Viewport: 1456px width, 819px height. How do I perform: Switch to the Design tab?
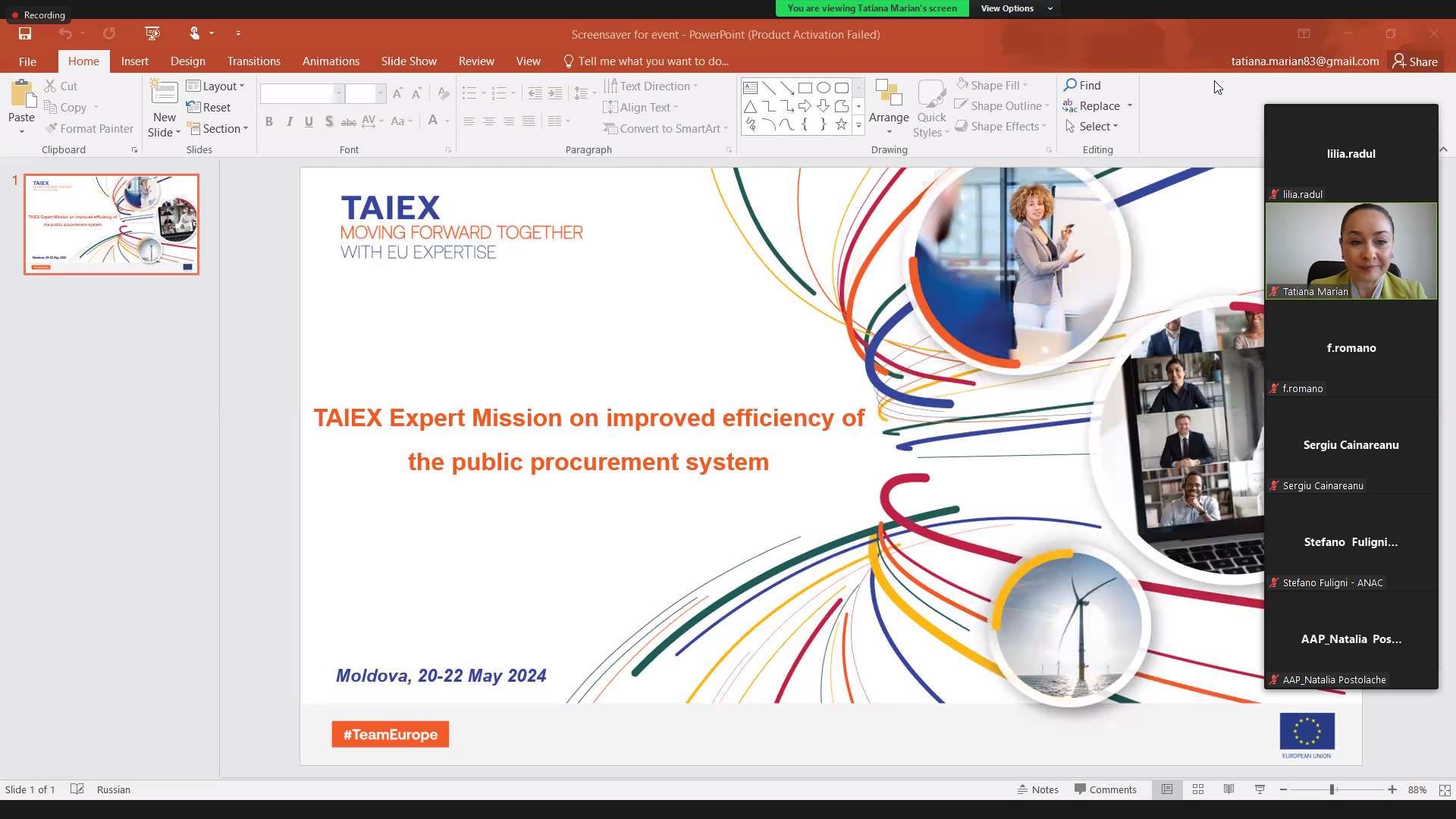point(188,61)
